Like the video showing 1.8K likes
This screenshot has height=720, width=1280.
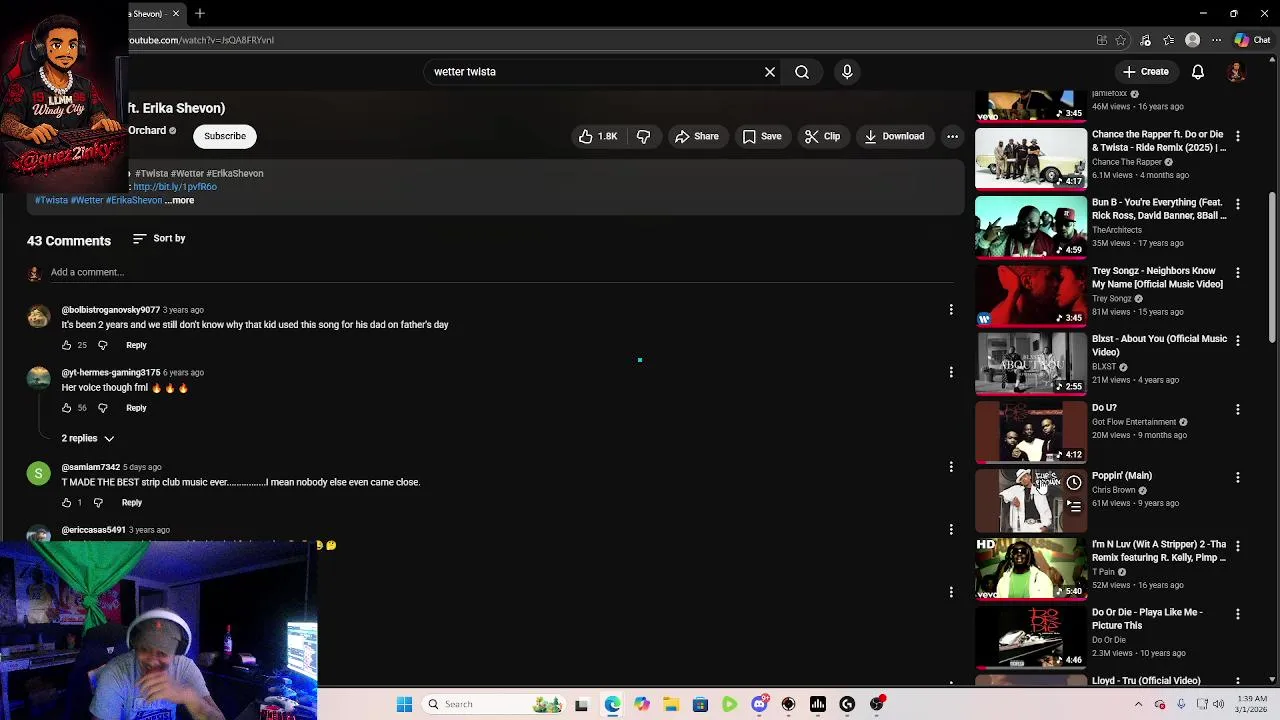coord(598,136)
